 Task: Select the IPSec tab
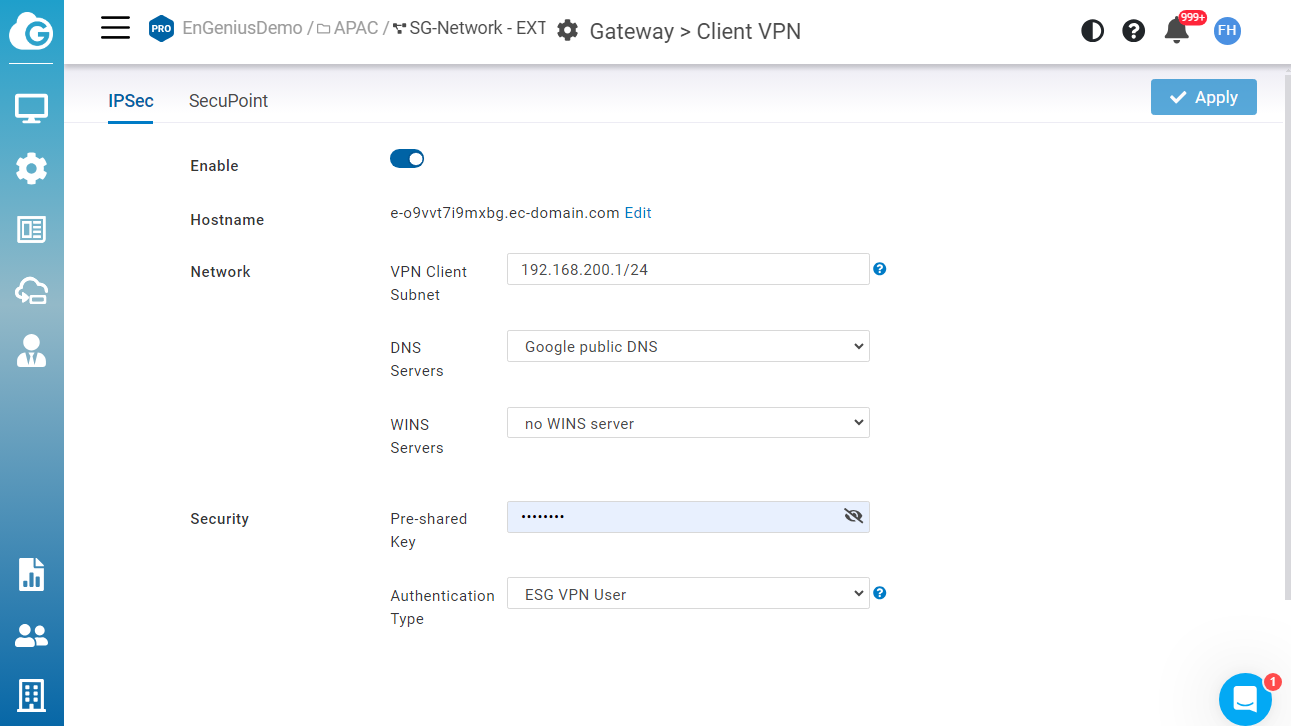click(x=131, y=101)
